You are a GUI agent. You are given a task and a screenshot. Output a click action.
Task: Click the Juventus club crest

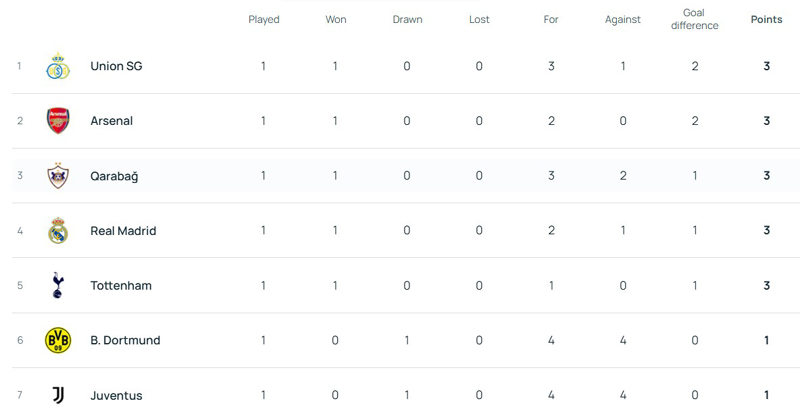[58, 395]
